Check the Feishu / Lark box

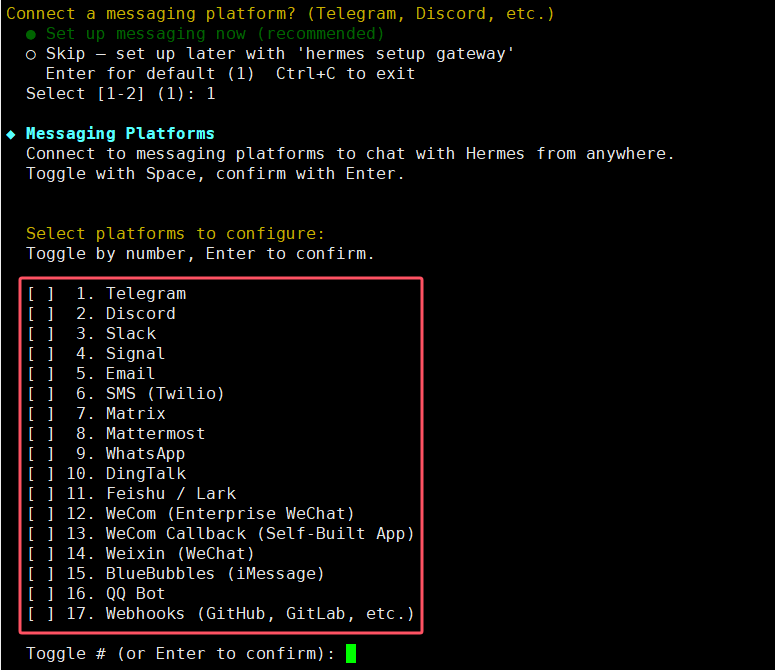[41, 494]
